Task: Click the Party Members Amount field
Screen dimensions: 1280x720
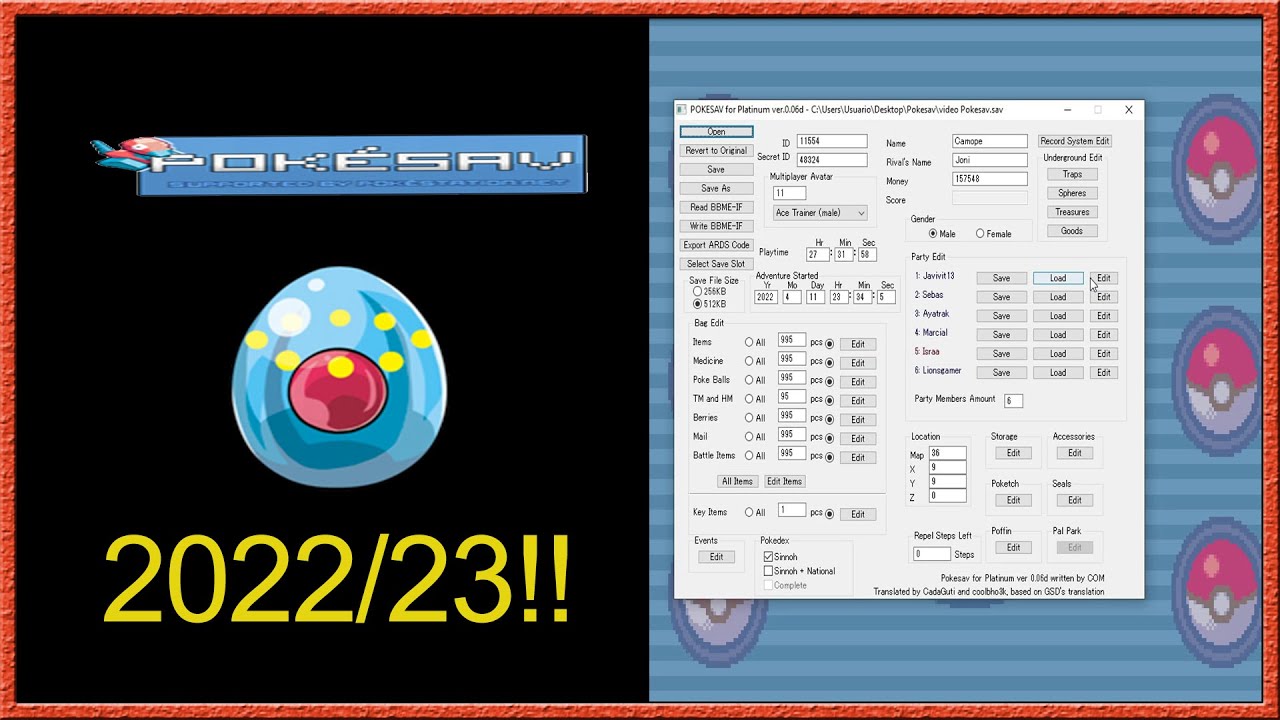Action: (1013, 401)
